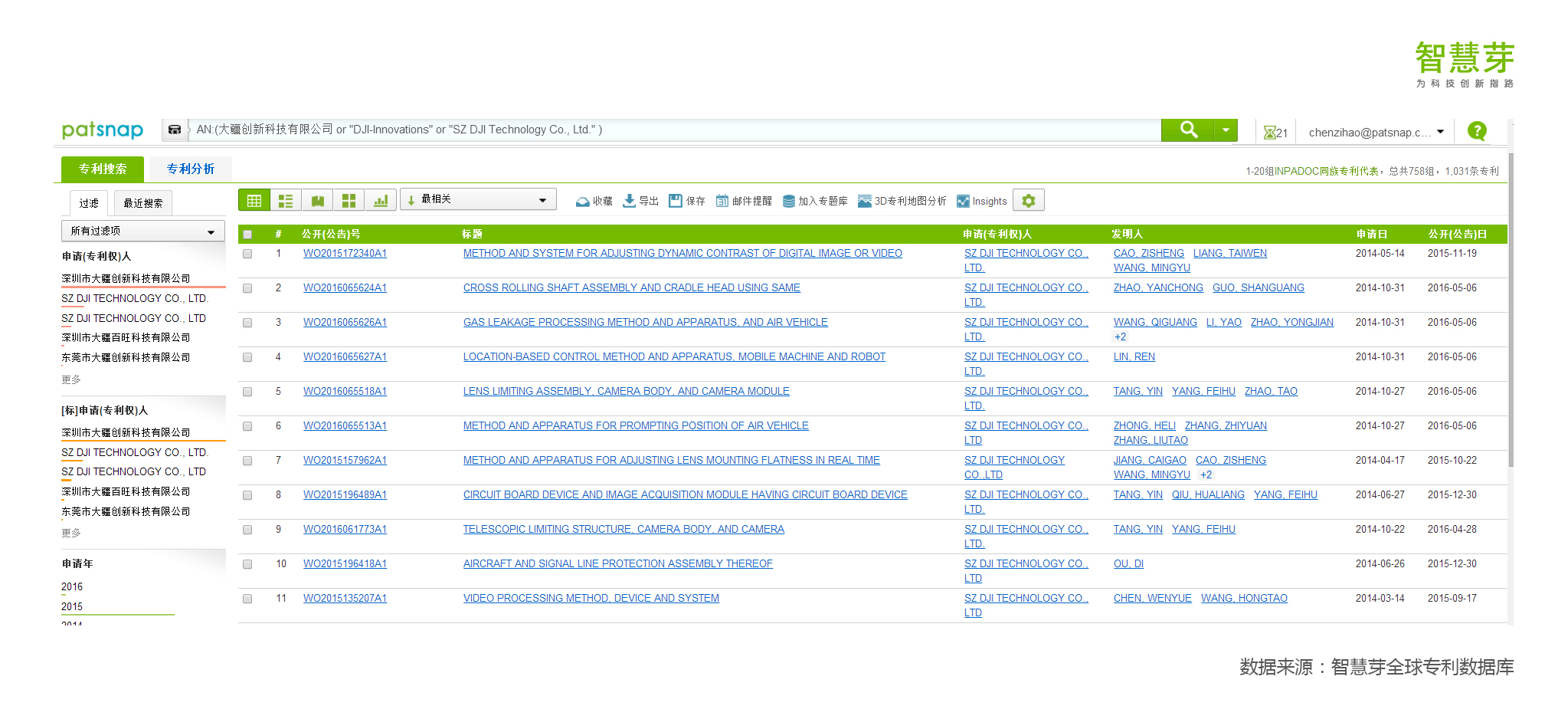Switch to list view layout
This screenshot has height=719, width=1568.
[286, 200]
